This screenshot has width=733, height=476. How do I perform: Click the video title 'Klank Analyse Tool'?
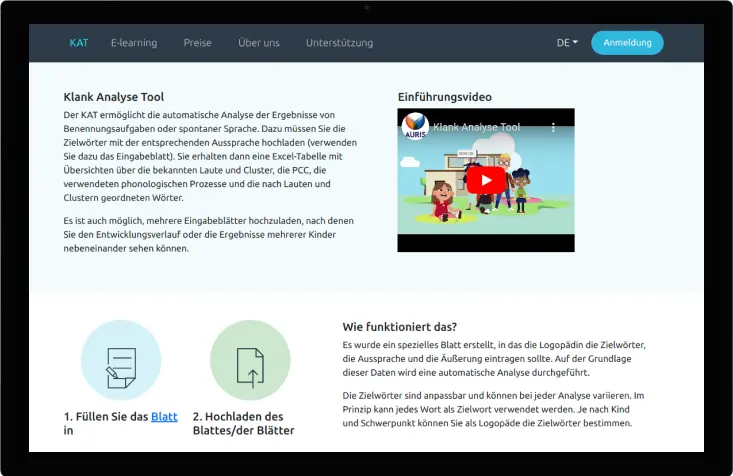[x=477, y=128]
